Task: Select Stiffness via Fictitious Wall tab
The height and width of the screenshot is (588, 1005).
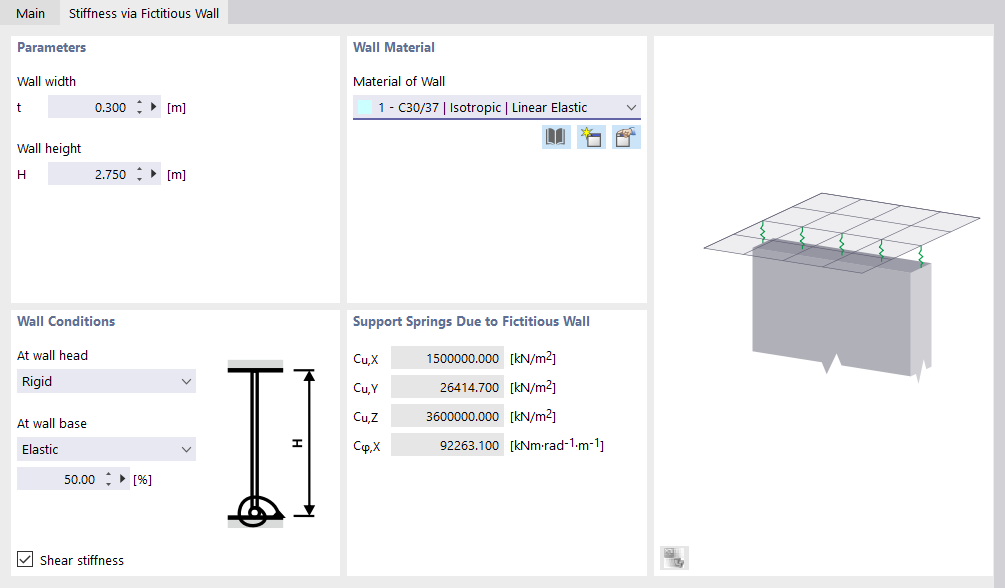Action: (x=144, y=13)
